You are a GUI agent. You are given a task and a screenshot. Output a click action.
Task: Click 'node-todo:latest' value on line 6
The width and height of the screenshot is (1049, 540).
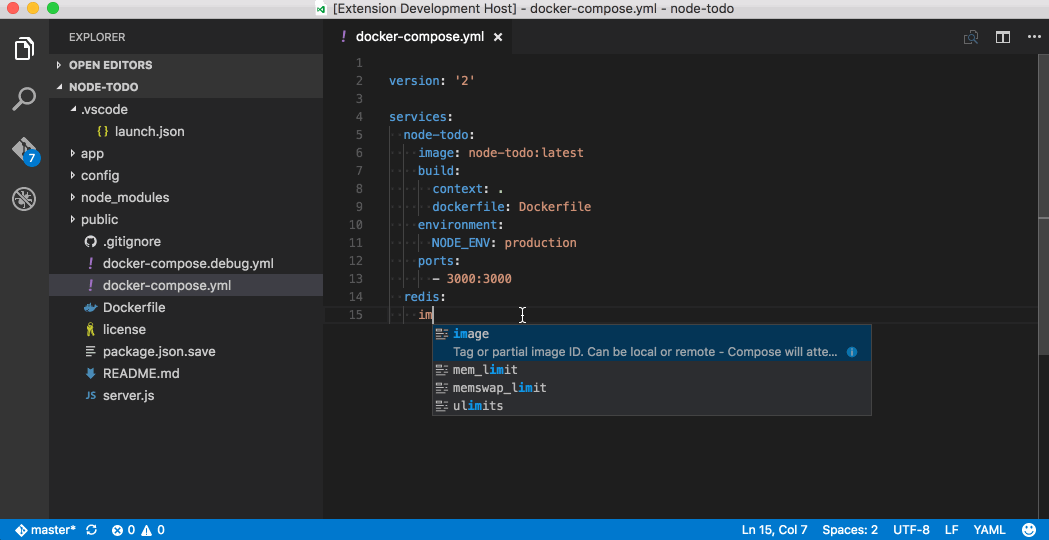point(526,153)
